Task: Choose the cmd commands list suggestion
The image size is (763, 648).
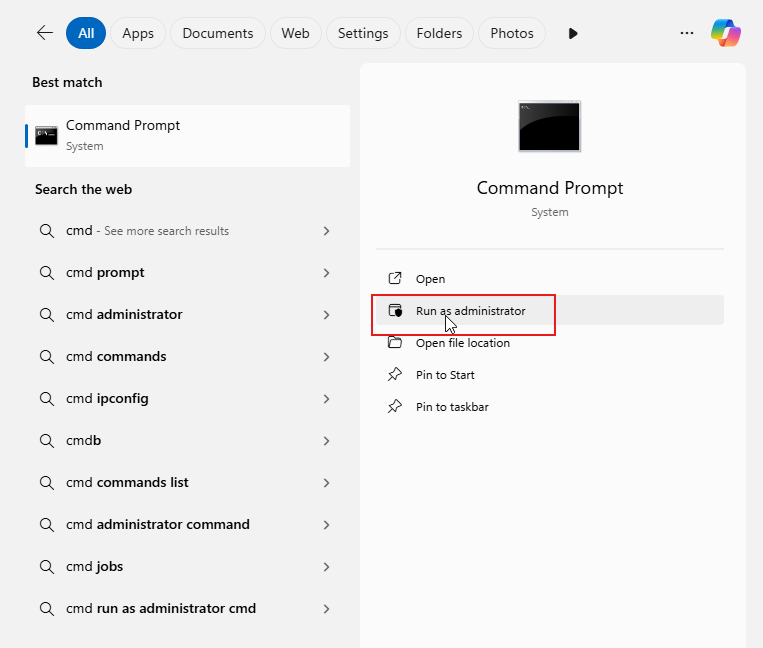Action: [x=187, y=483]
